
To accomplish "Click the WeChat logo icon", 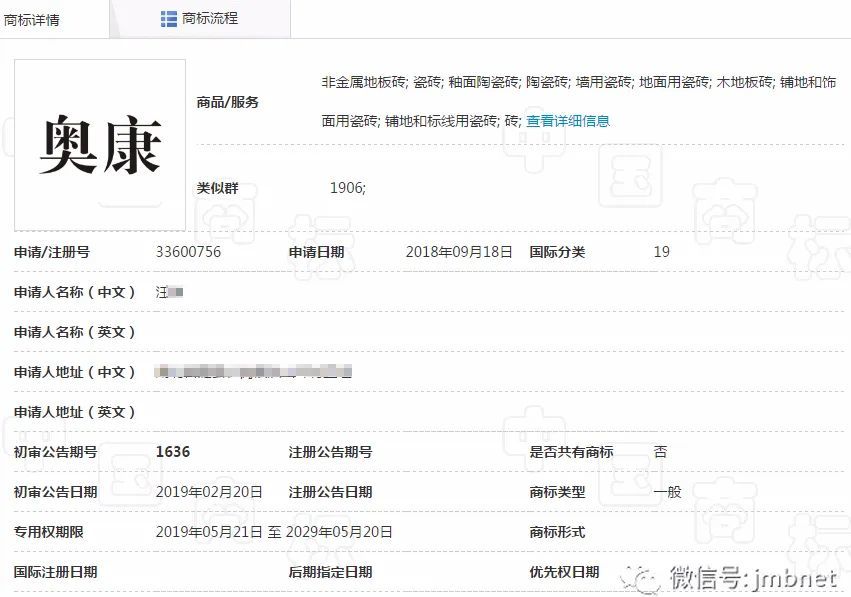I will tap(640, 577).
